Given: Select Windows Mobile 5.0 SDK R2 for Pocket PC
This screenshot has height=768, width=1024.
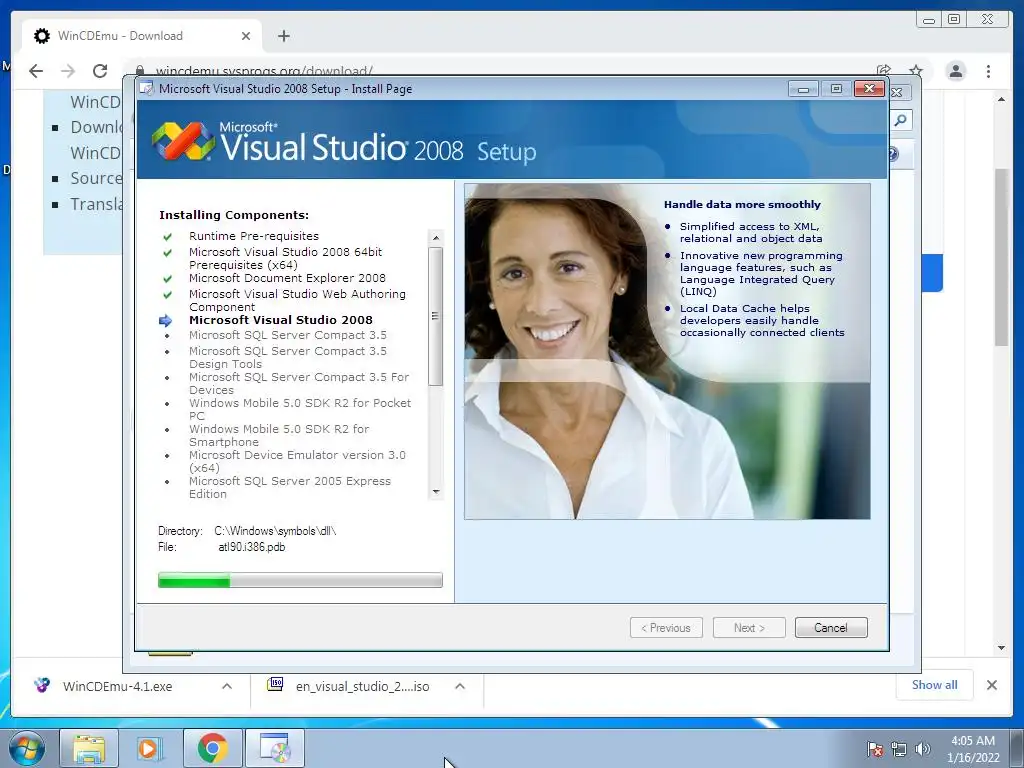Looking at the screenshot, I should click(x=300, y=409).
